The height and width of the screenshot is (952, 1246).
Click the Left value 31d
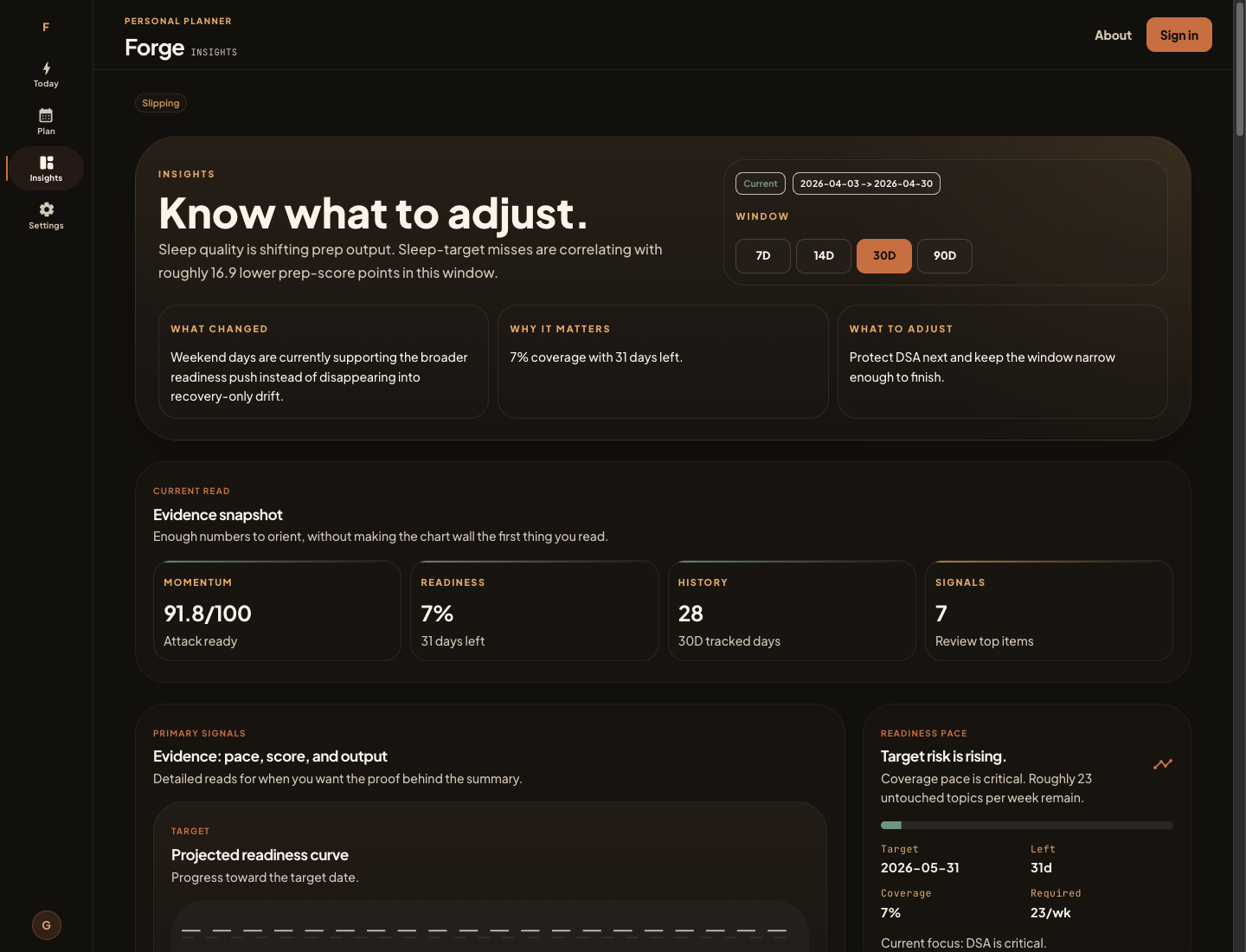click(1041, 868)
